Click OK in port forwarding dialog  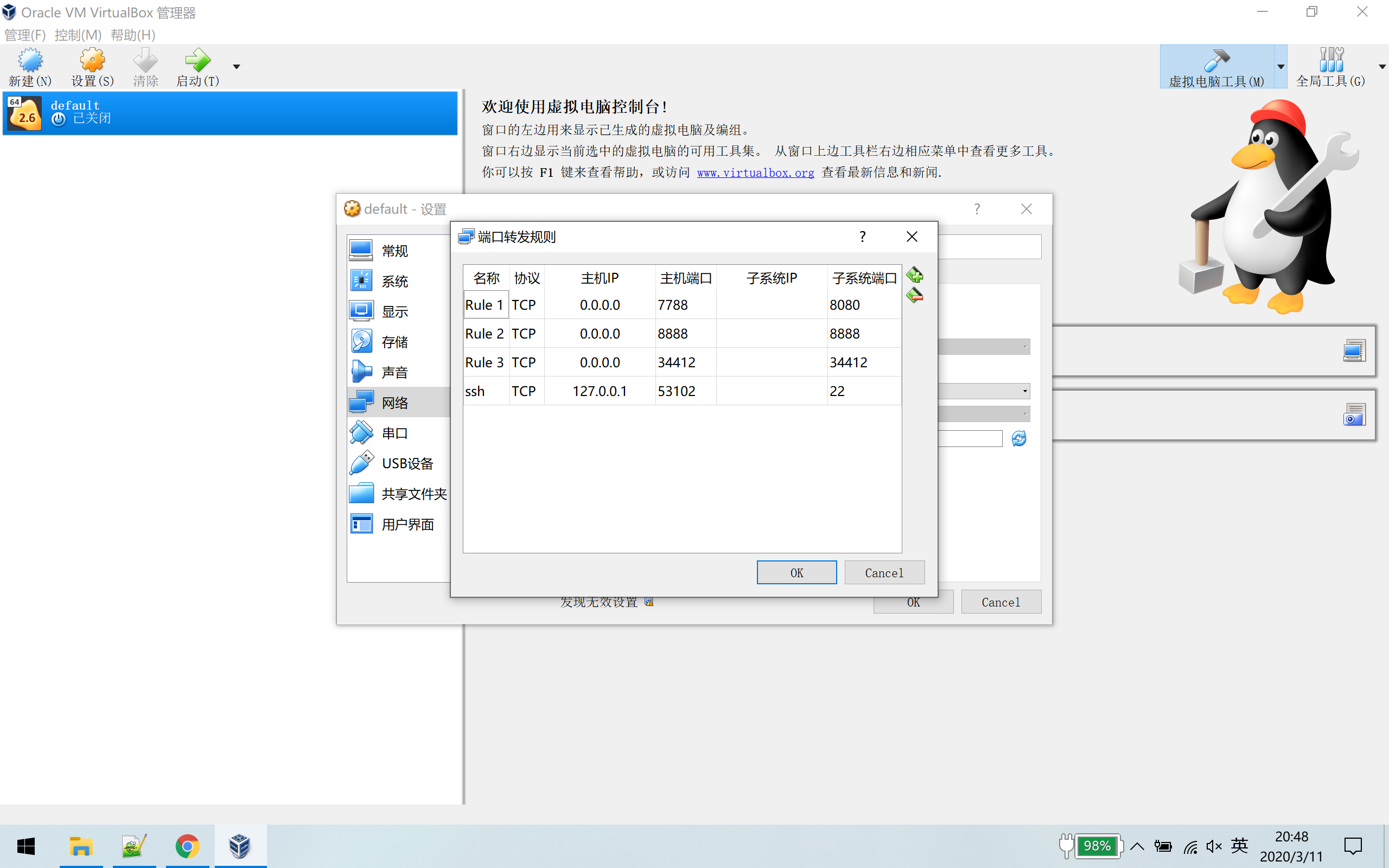pyautogui.click(x=796, y=572)
